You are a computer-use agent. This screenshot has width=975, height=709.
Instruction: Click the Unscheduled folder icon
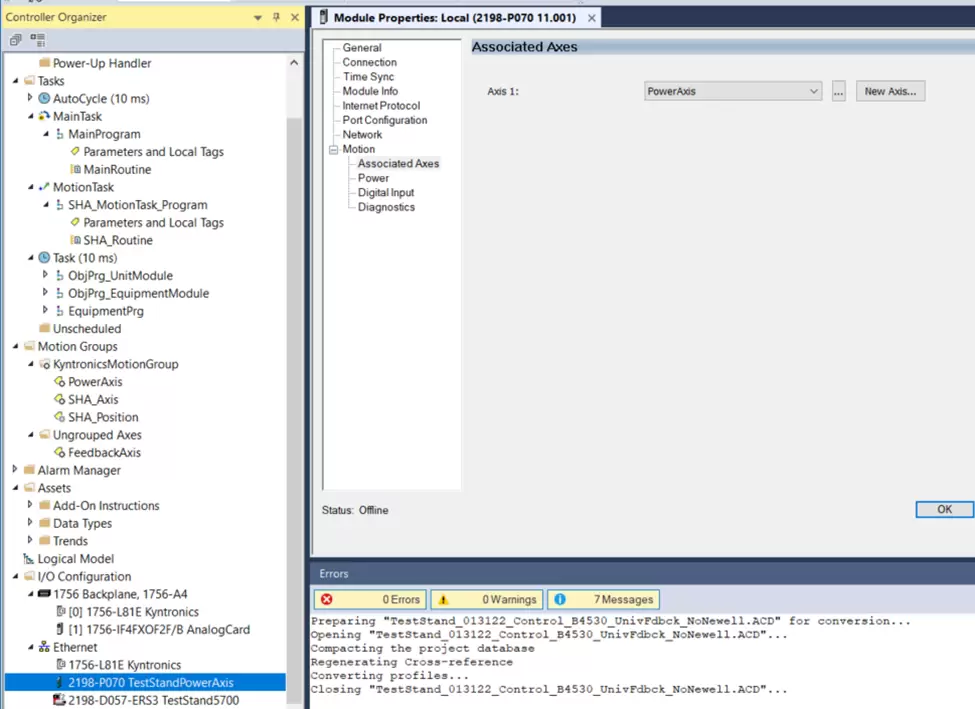tap(44, 328)
